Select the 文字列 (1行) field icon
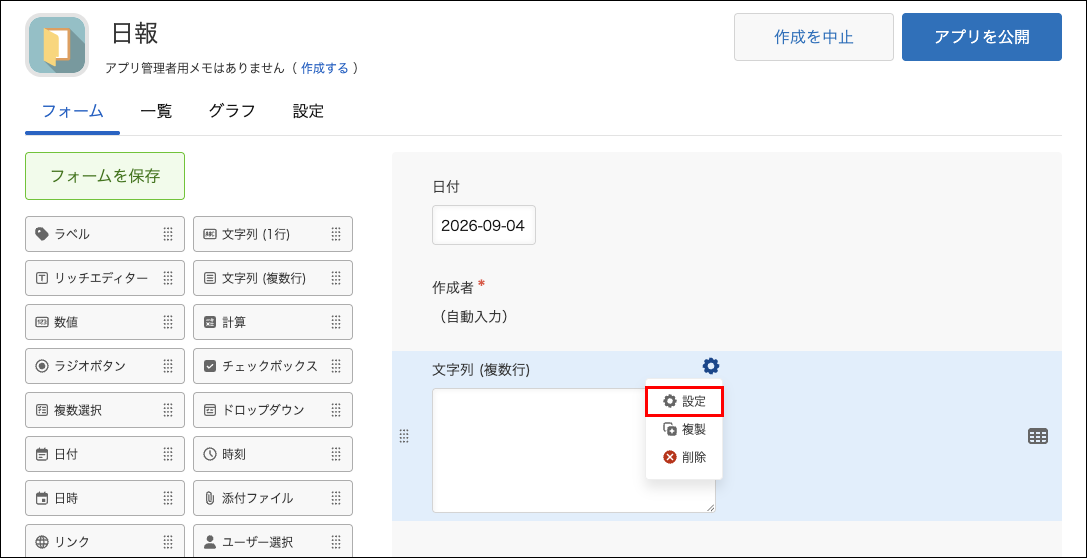The height and width of the screenshot is (558, 1087). click(210, 234)
